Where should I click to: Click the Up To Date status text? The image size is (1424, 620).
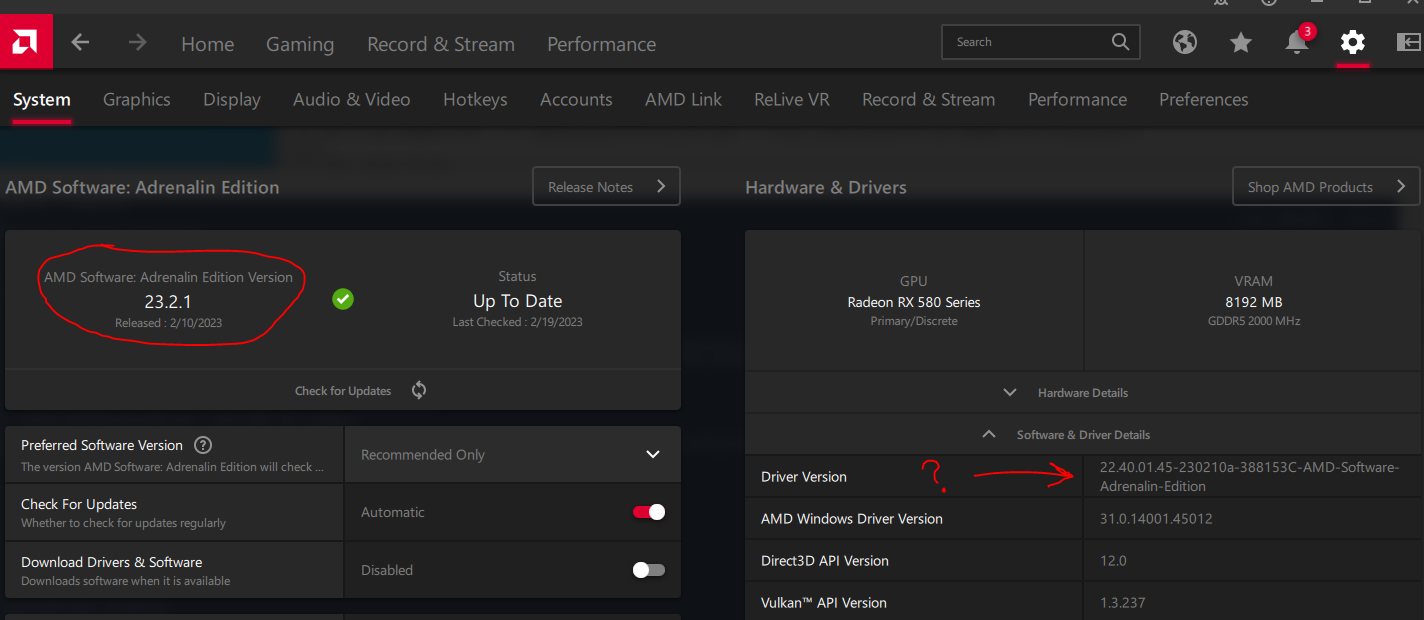tap(517, 301)
